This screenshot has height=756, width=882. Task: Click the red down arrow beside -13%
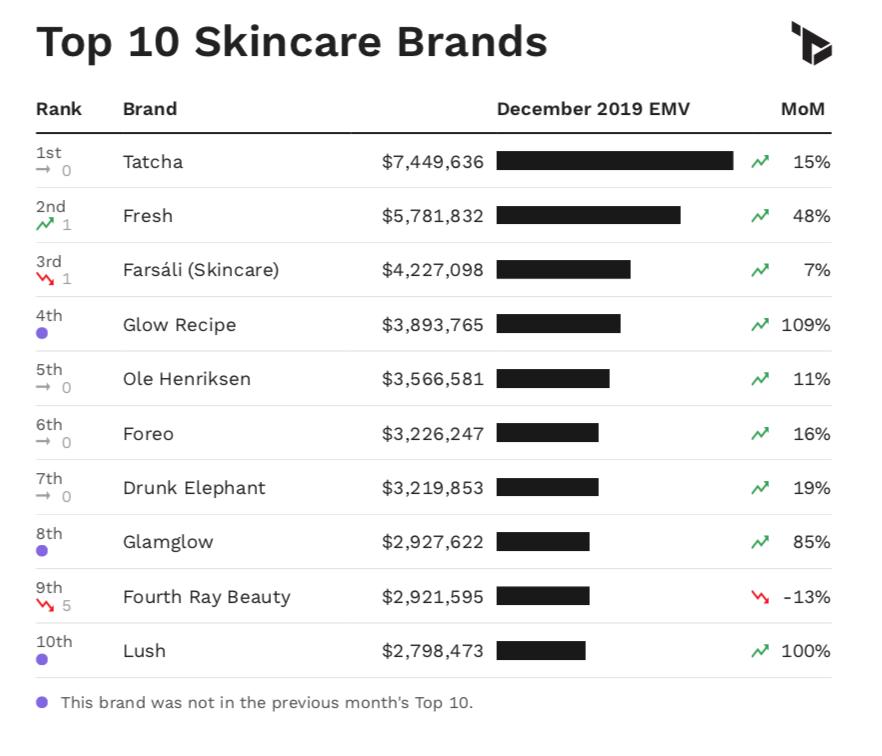click(760, 597)
